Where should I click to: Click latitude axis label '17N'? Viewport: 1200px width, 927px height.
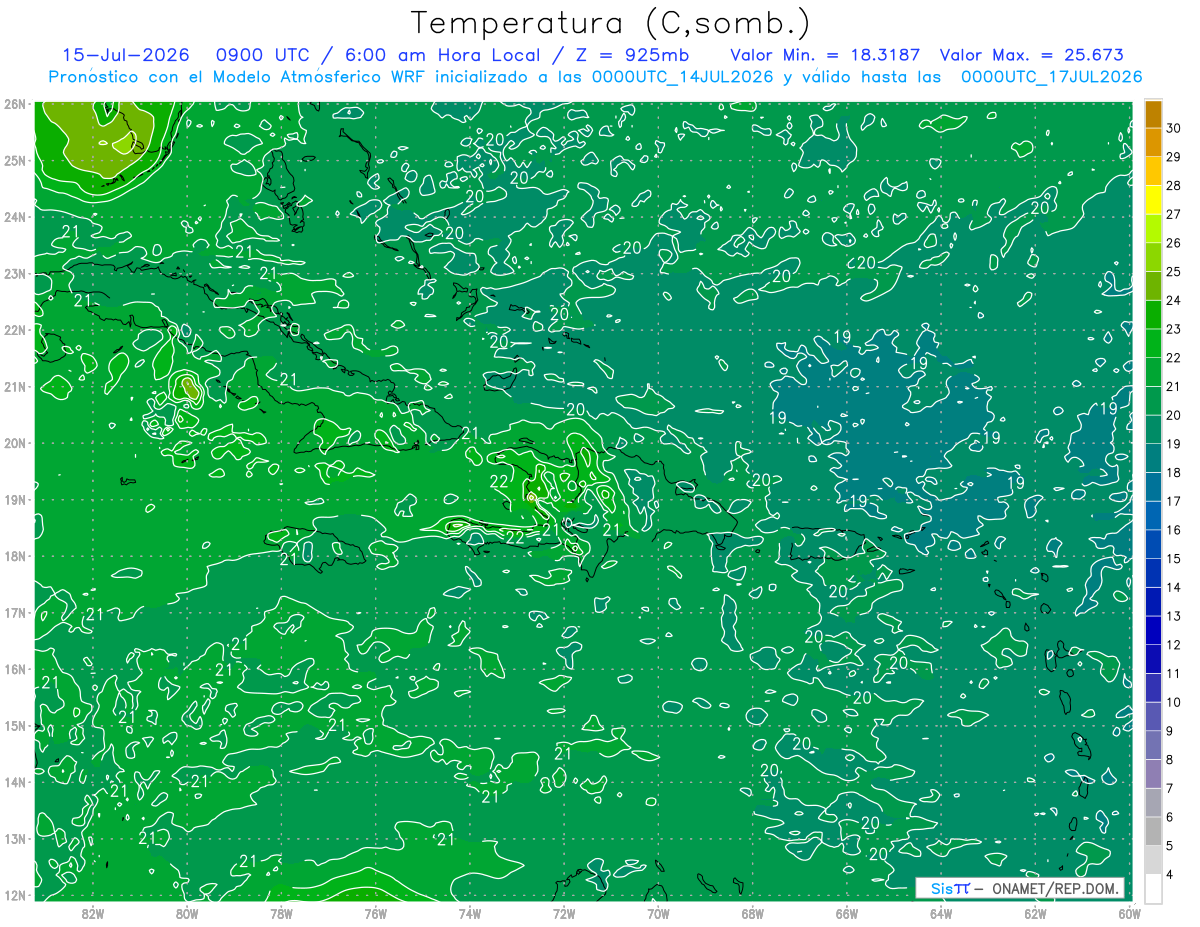point(15,613)
